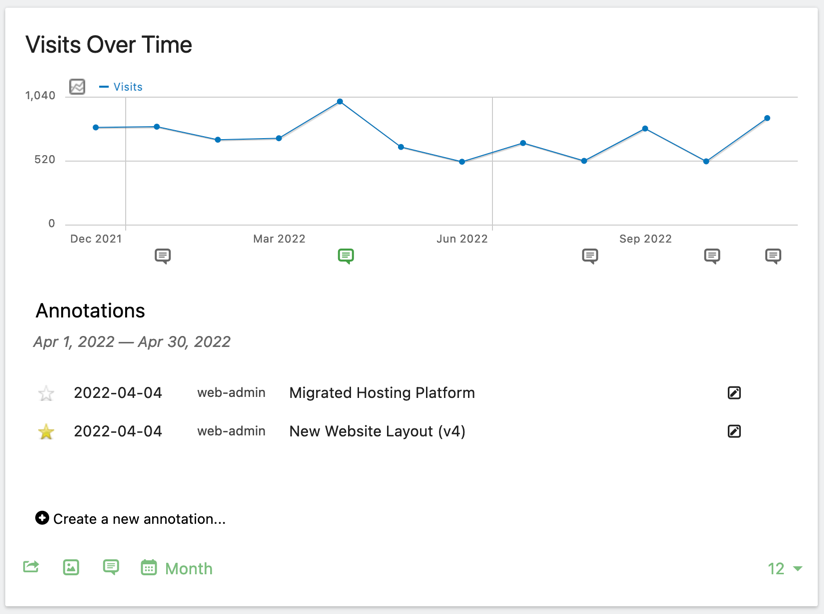Click the green annotation marker below the chart
This screenshot has height=614, width=824.
[x=346, y=256]
